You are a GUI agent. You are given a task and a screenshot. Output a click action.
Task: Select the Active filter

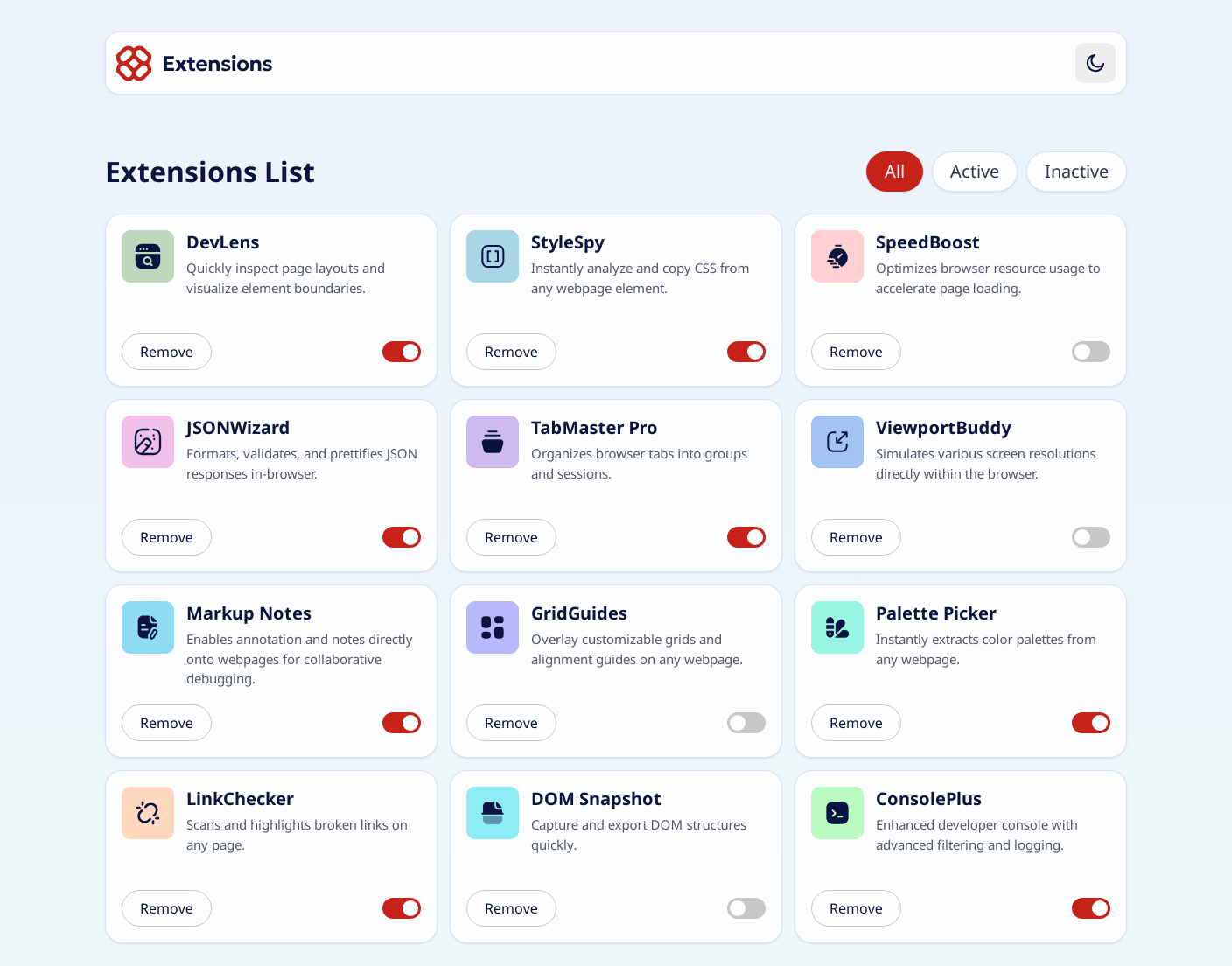pyautogui.click(x=974, y=171)
